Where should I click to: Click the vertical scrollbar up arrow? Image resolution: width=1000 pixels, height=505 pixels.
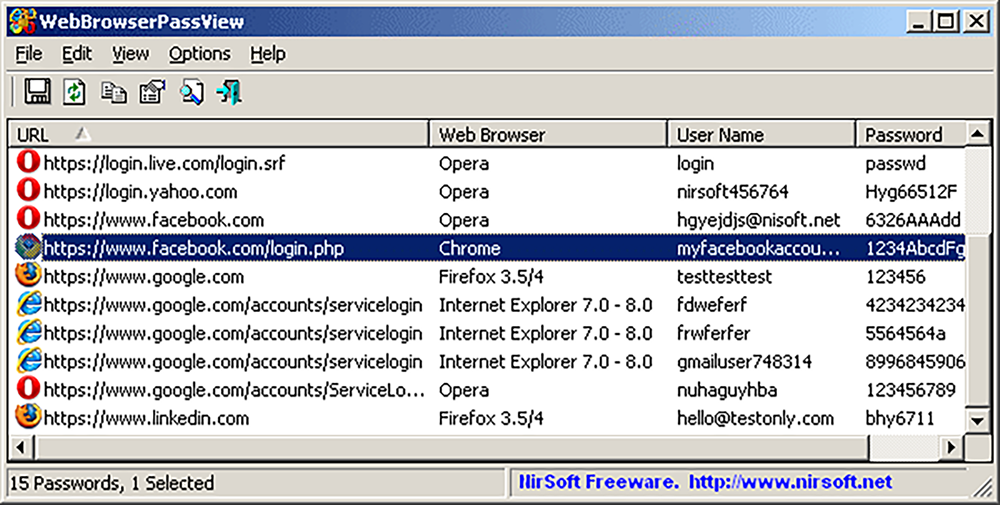pos(978,134)
